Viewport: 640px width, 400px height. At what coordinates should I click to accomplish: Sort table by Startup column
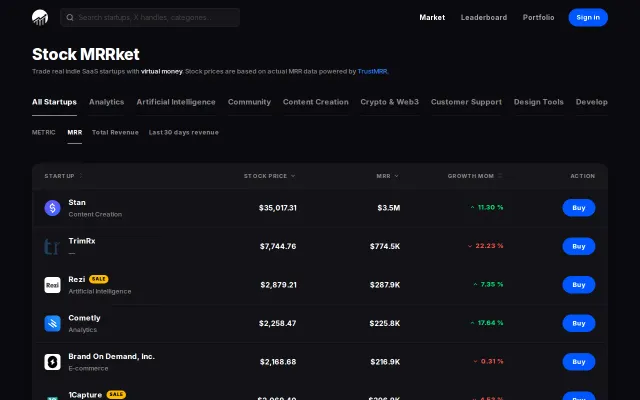[x=63, y=176]
